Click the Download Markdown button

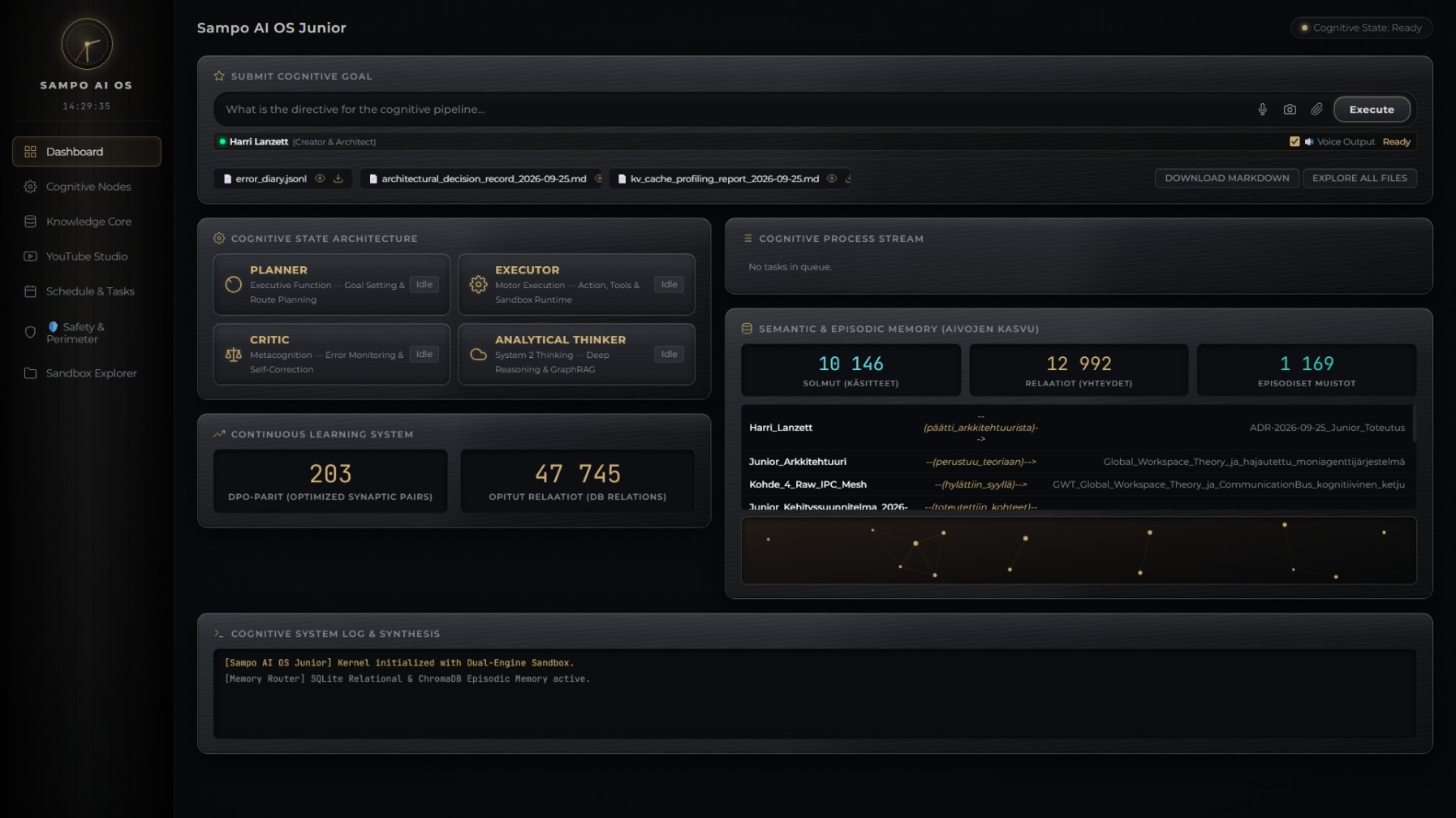[x=1226, y=179]
